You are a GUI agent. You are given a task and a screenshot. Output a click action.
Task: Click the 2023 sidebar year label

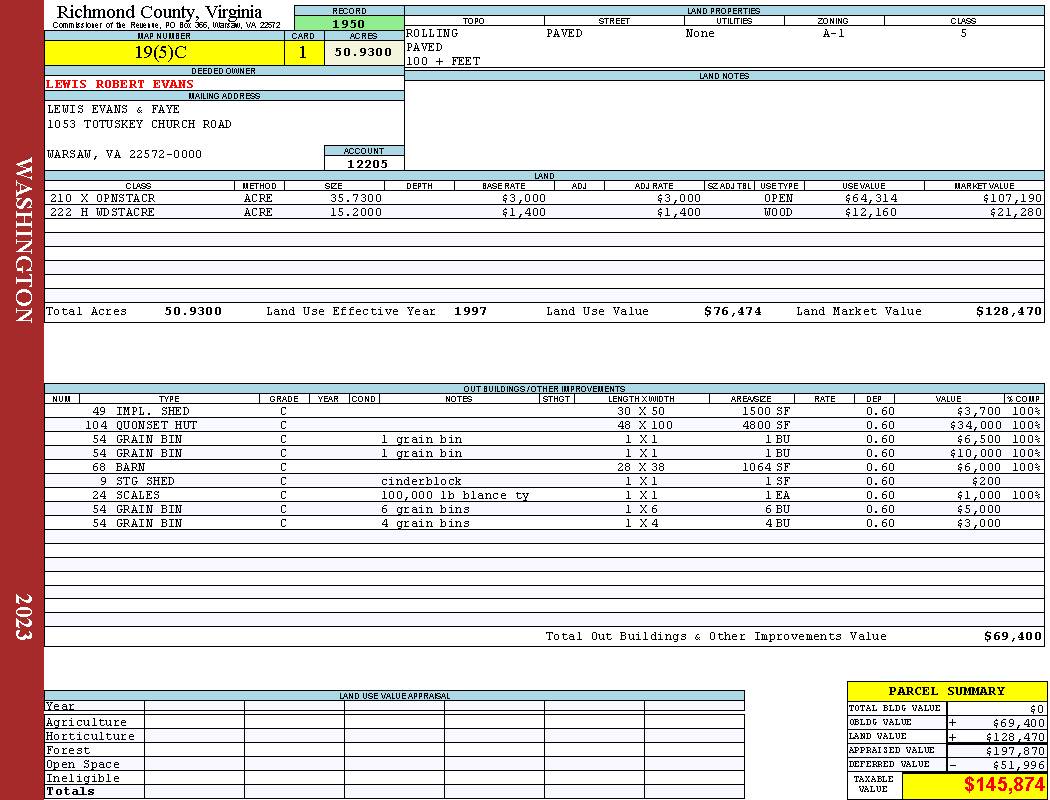[23, 617]
